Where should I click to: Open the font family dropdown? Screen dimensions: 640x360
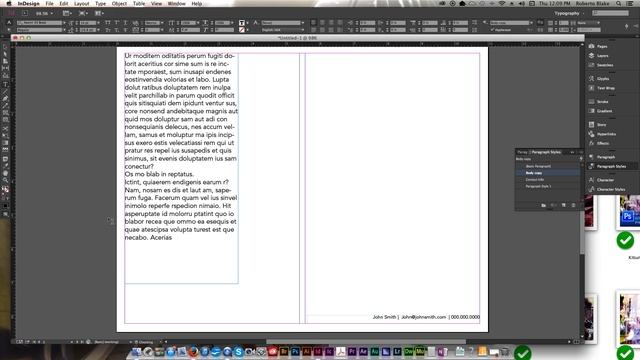(64, 23)
